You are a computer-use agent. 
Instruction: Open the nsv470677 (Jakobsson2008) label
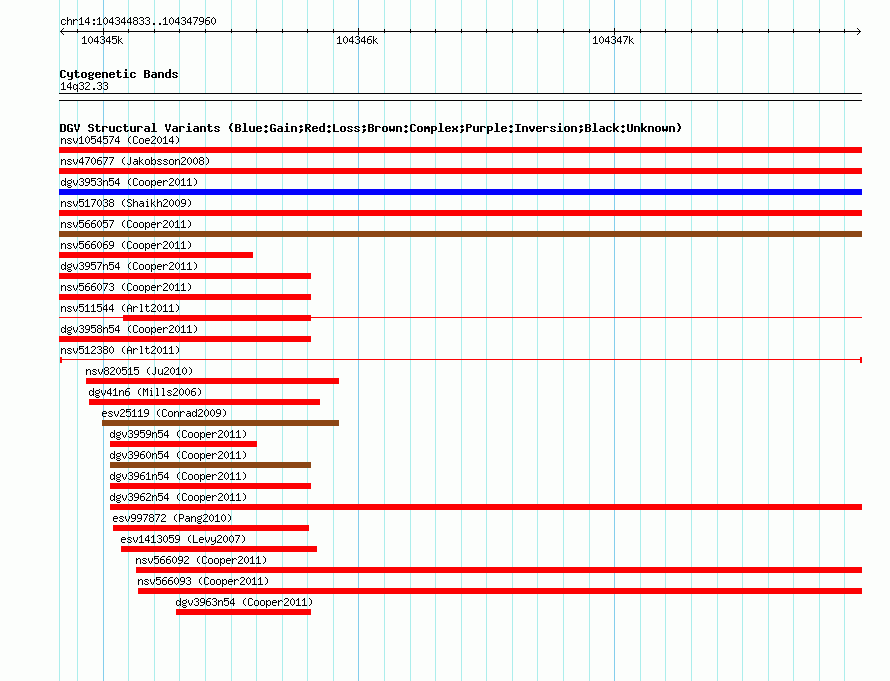pos(135,161)
